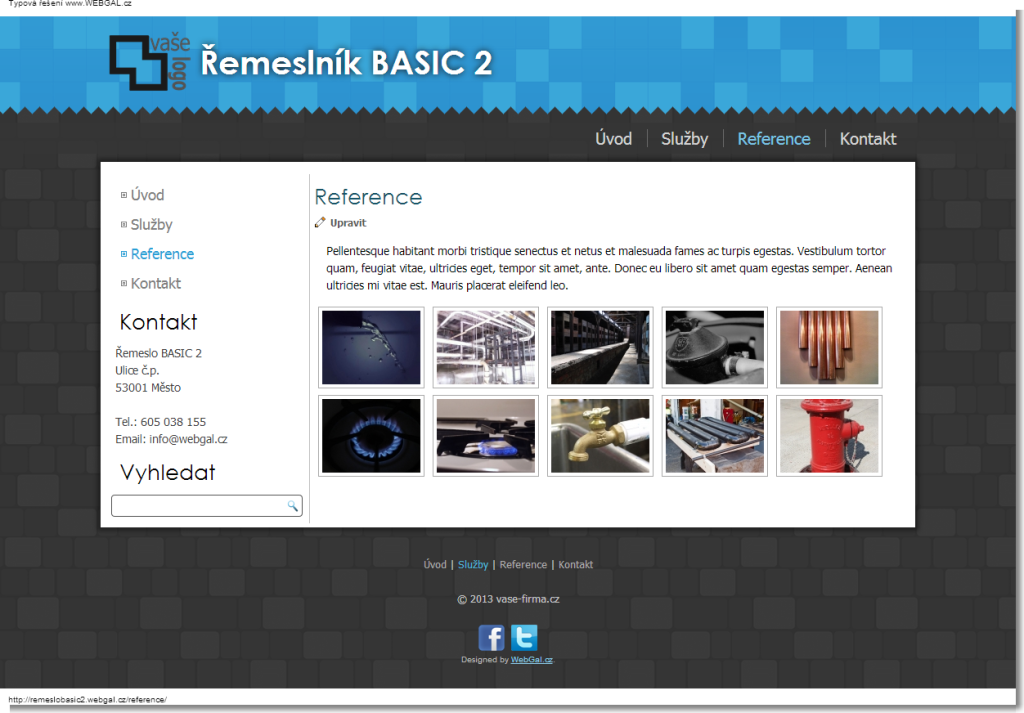This screenshot has width=1024, height=713.
Task: Open Úvod in the sidebar menu
Action: [x=148, y=195]
